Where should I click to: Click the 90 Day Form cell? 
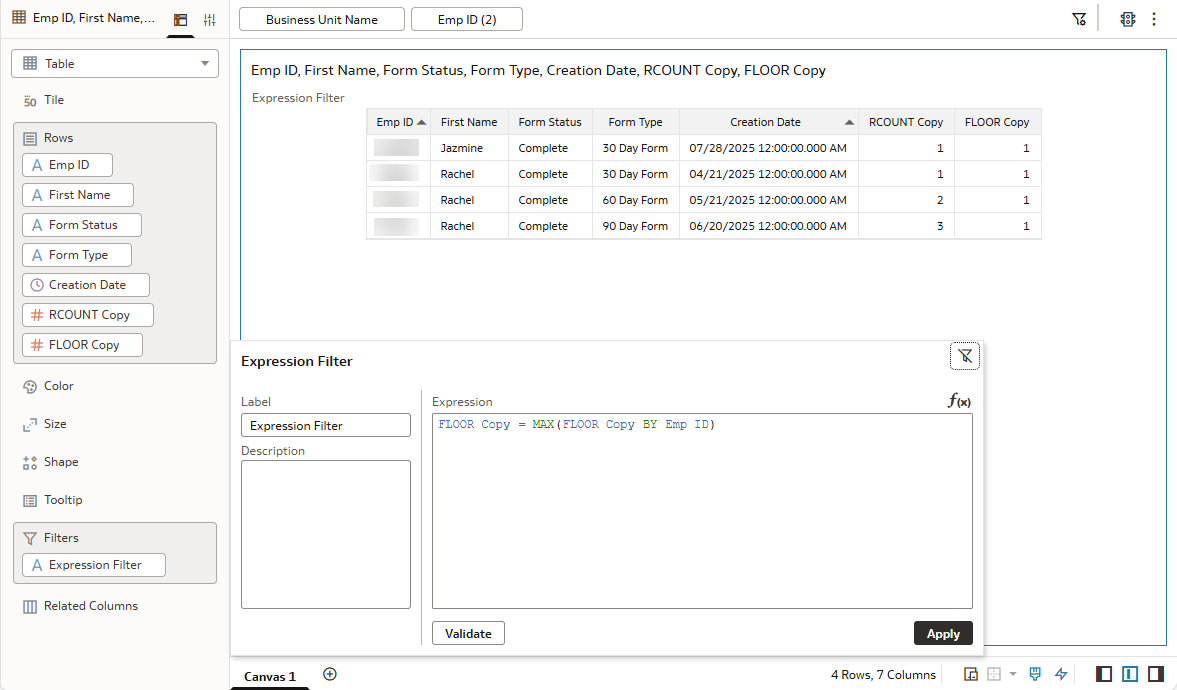coord(636,226)
